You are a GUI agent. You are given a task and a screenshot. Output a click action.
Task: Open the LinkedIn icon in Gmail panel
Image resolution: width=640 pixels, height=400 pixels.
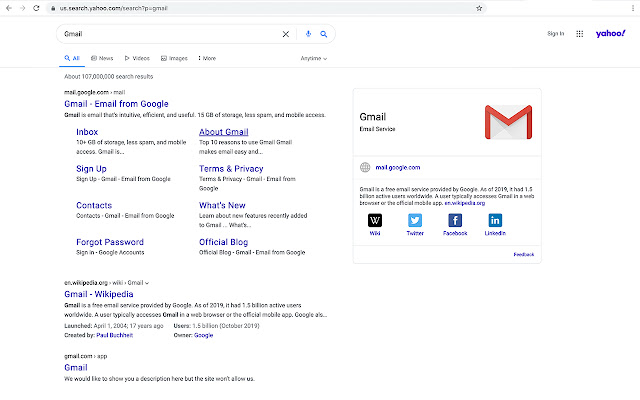pyautogui.click(x=495, y=221)
